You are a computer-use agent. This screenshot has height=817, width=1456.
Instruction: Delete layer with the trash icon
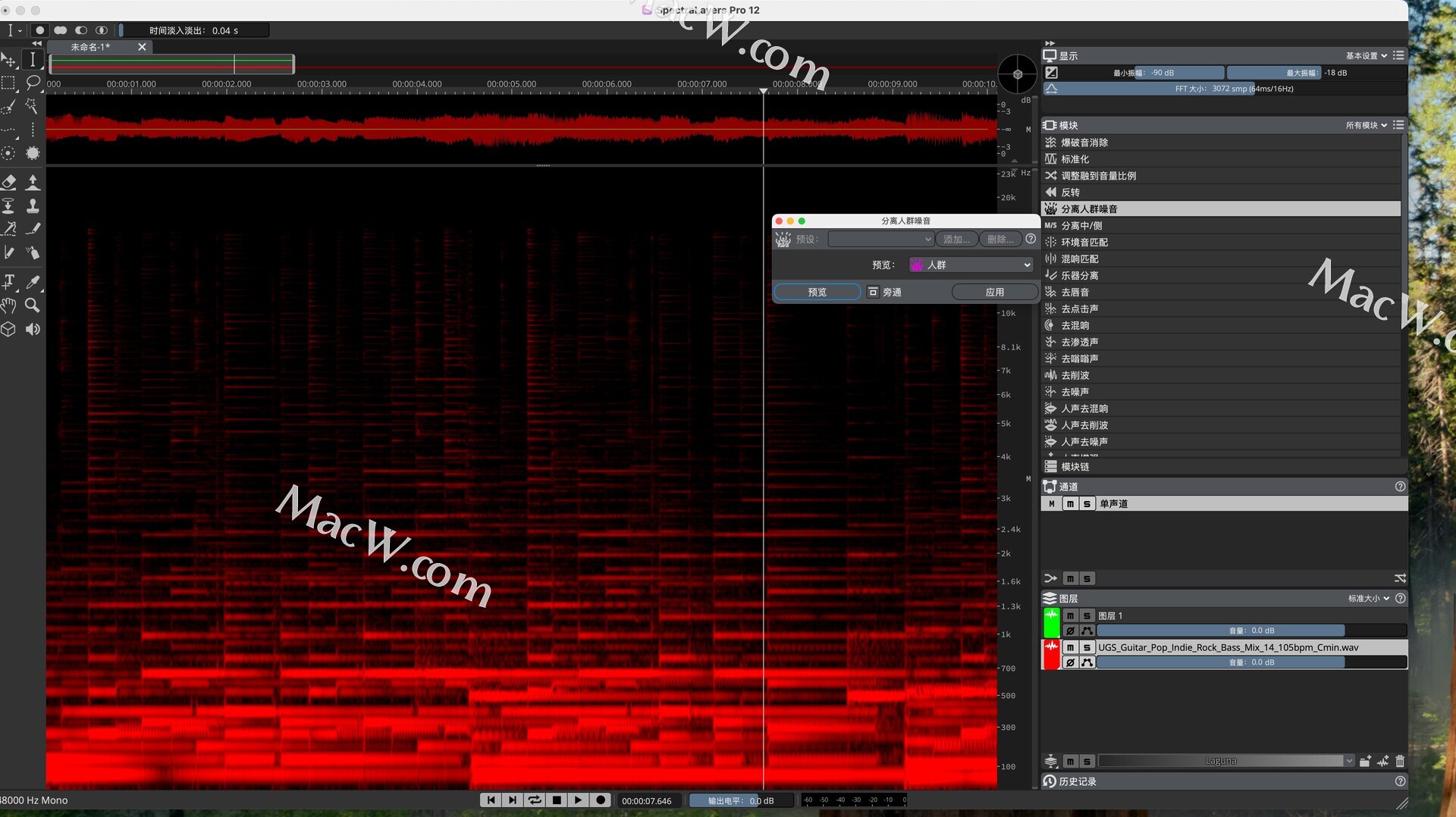1400,761
